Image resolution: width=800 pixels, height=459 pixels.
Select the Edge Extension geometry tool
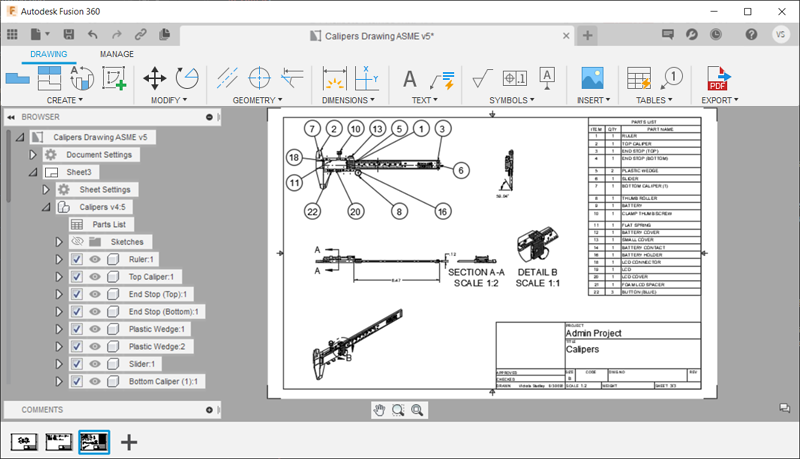click(292, 78)
